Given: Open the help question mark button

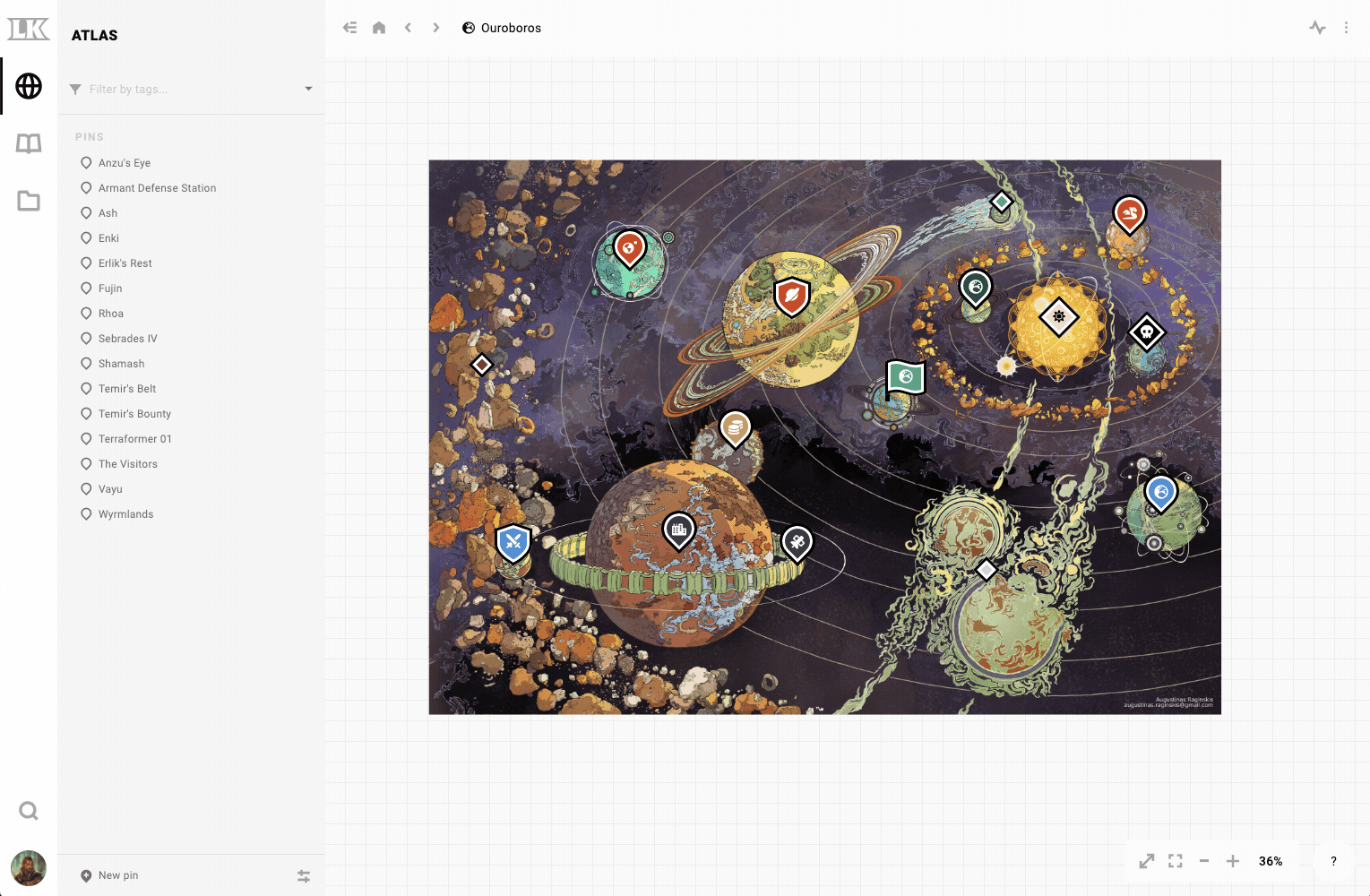Looking at the screenshot, I should point(1333,861).
